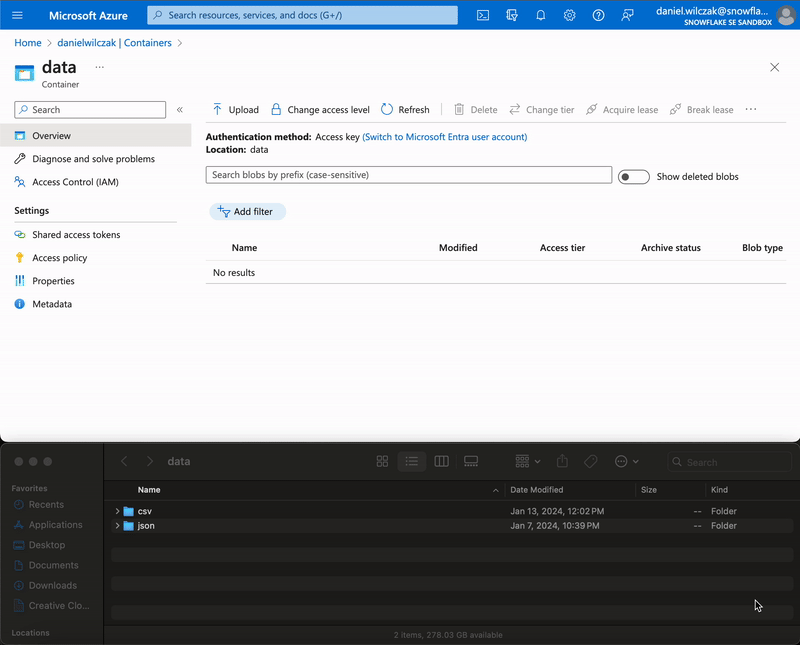Select Overview in the sidebar menu

pos(96,136)
